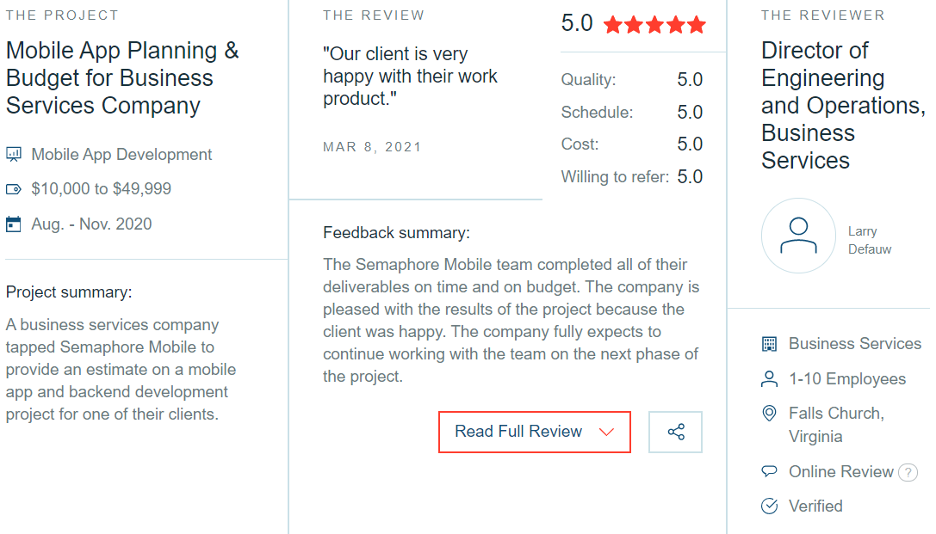Viewport: 936px width, 534px height.
Task: Expand the Read Full Review button
Action: click(x=519, y=432)
